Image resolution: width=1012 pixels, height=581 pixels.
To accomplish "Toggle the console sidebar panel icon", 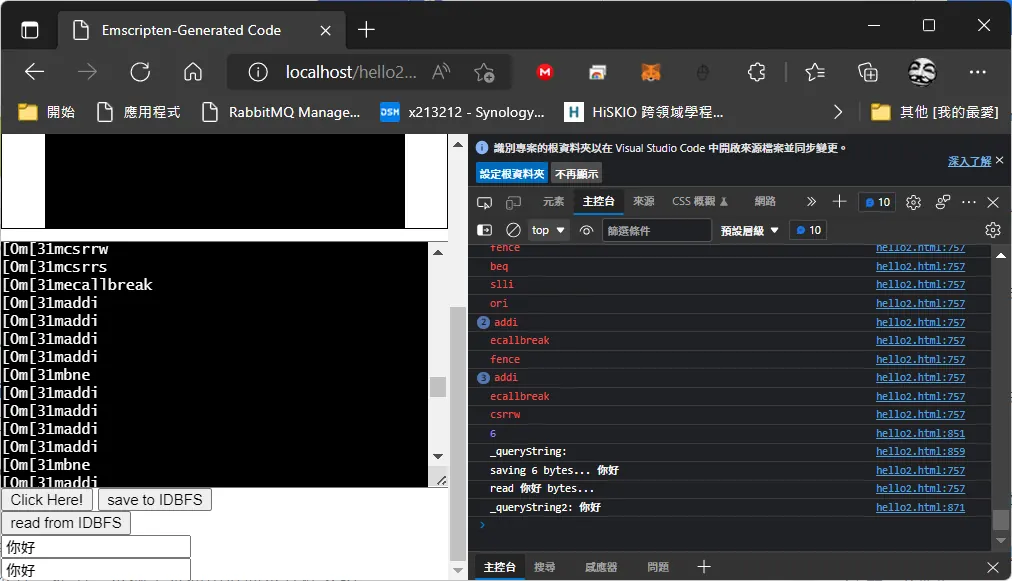I will click(x=484, y=230).
